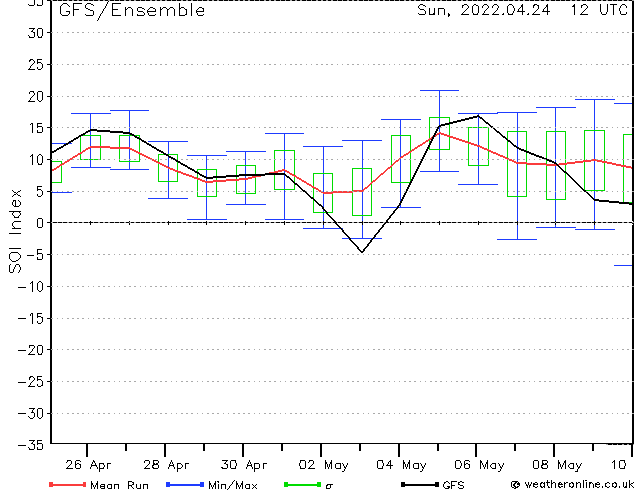Image resolution: width=634 pixels, height=490 pixels.
Task: Click the 08 May x-axis label
Action: click(557, 465)
